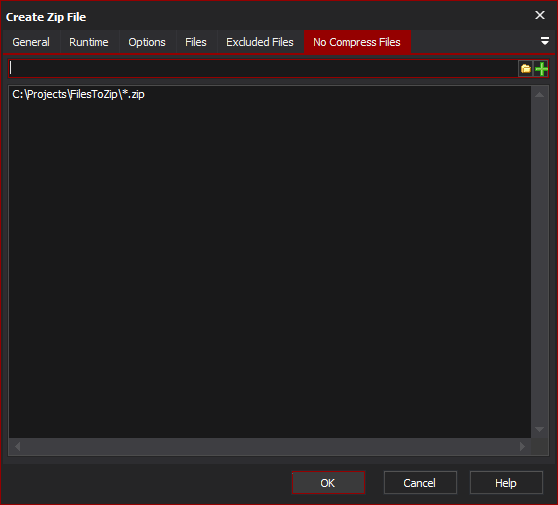
Task: Click the OK button
Action: (x=328, y=483)
